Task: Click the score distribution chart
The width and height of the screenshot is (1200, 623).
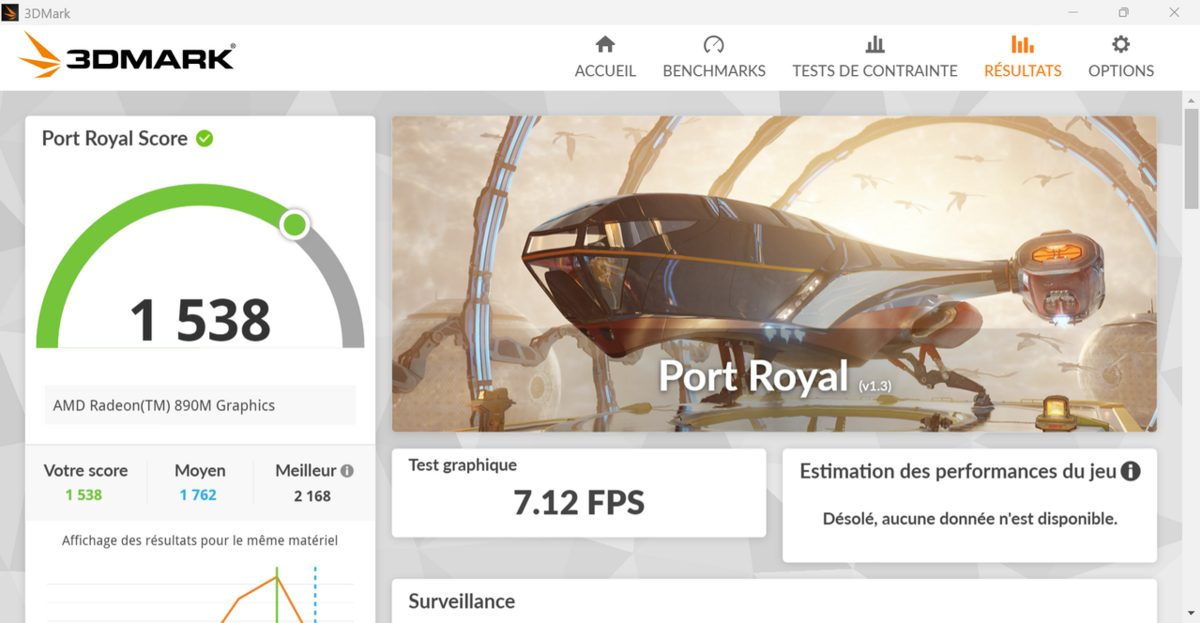Action: 200,593
